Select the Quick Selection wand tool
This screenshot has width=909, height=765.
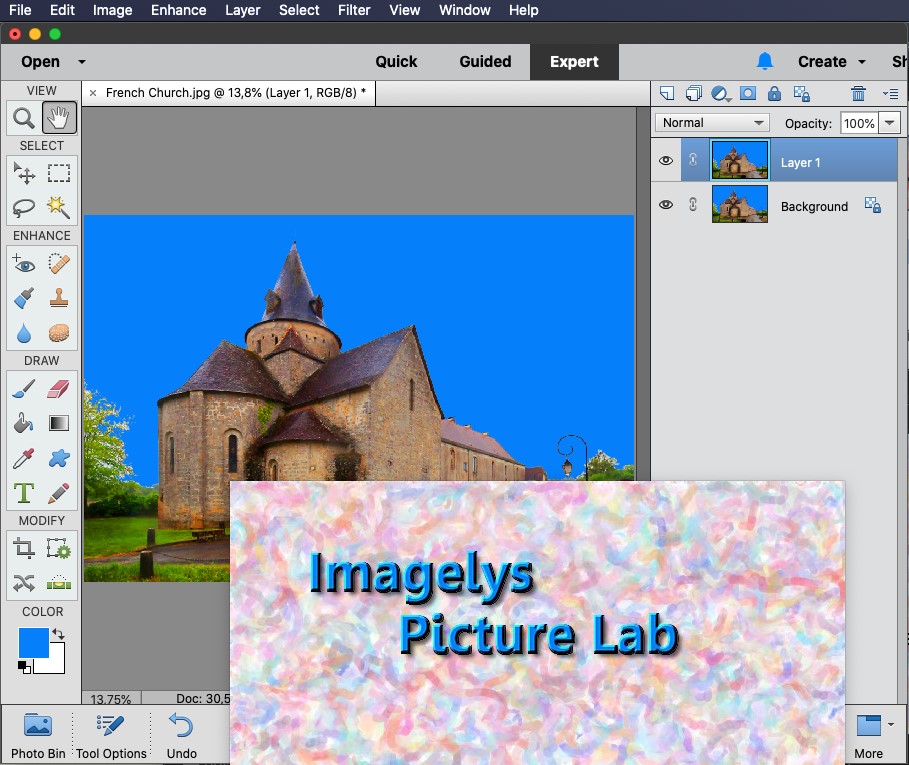(59, 207)
